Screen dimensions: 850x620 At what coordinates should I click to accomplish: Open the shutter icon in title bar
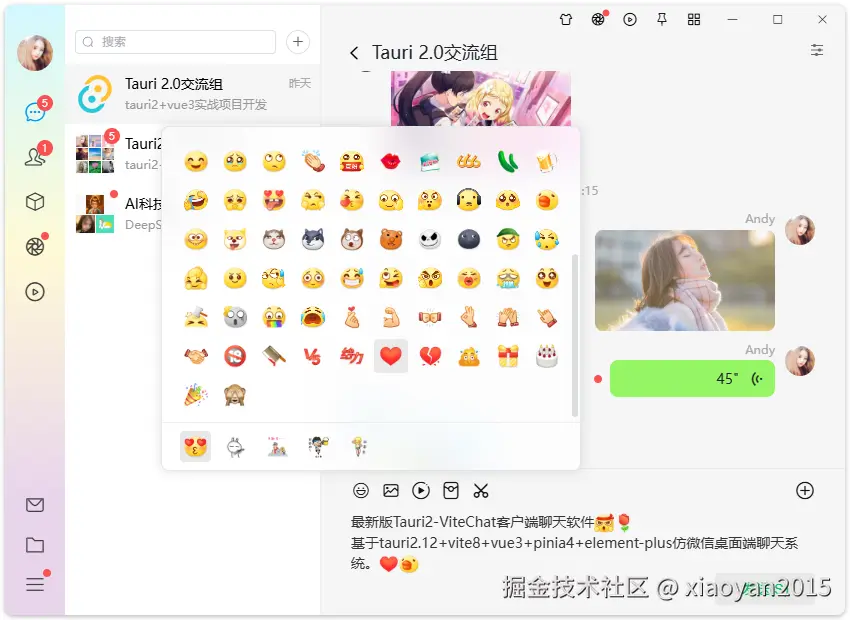click(x=598, y=20)
